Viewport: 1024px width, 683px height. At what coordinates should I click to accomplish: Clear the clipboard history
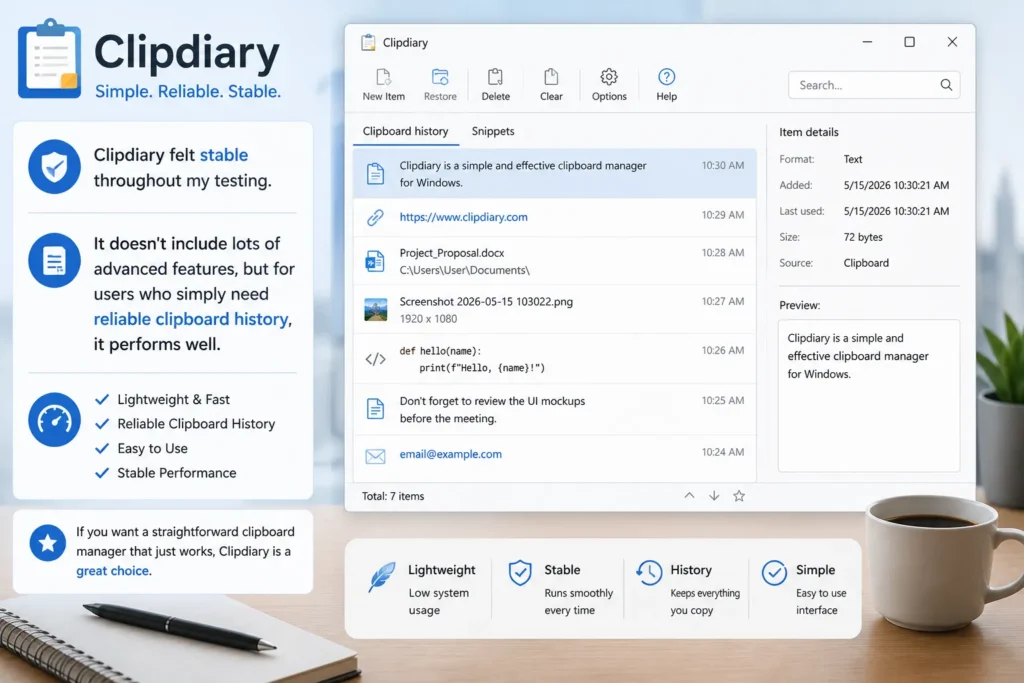coord(551,84)
